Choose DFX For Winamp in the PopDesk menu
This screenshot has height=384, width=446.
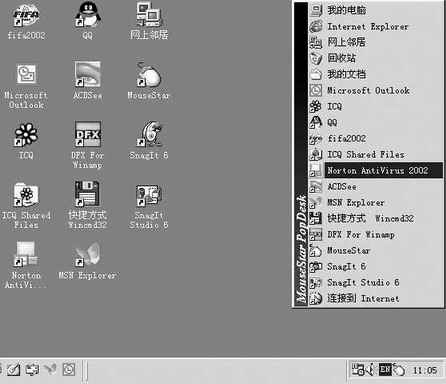point(376,234)
